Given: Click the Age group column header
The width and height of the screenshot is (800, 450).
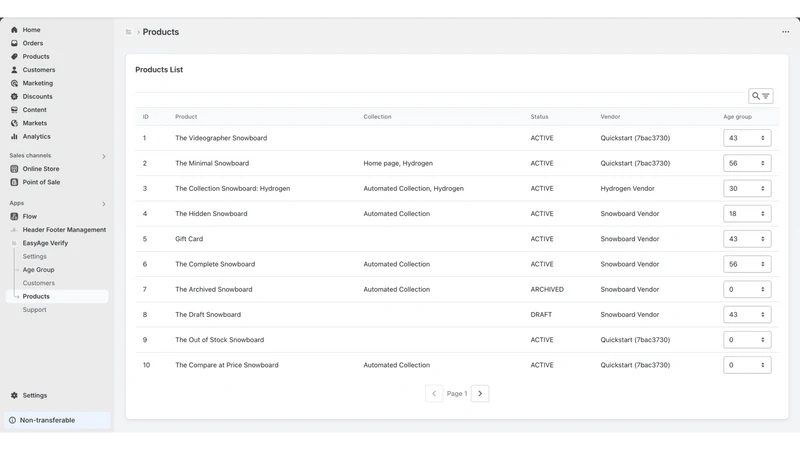Looking at the screenshot, I should [x=737, y=116].
